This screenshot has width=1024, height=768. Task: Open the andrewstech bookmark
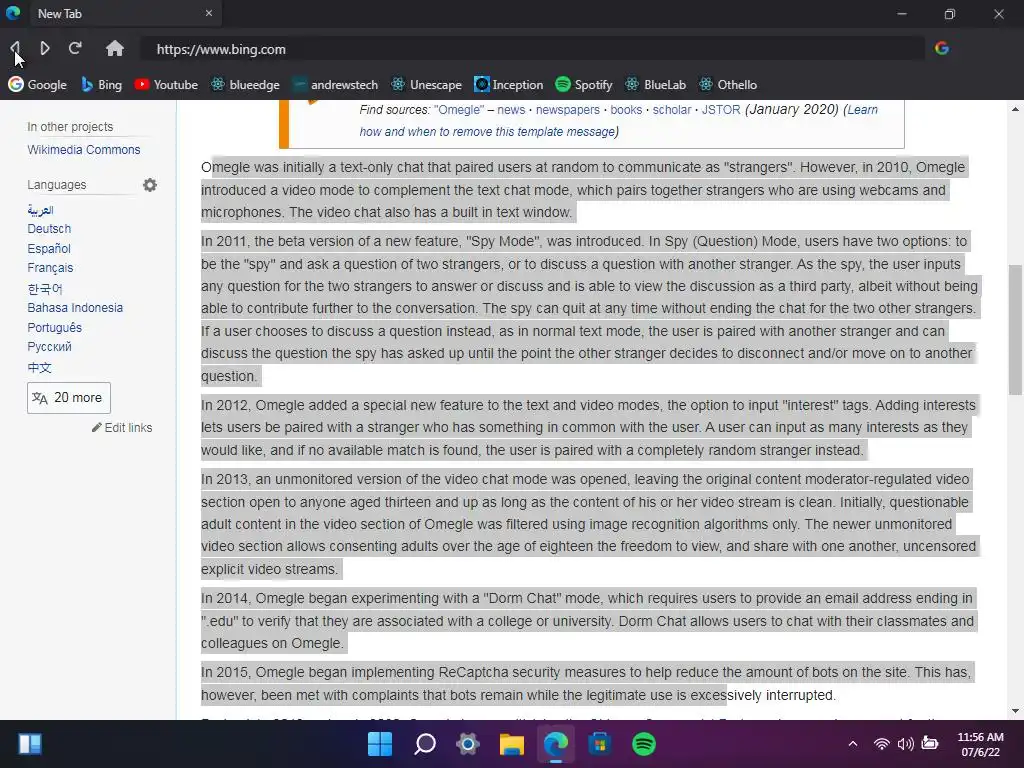pyautogui.click(x=335, y=85)
